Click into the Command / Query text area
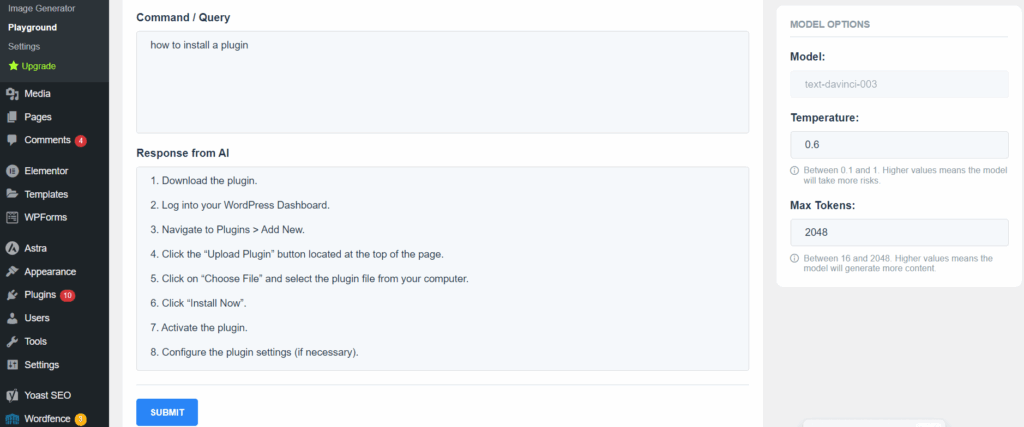1024x427 pixels. [442, 82]
